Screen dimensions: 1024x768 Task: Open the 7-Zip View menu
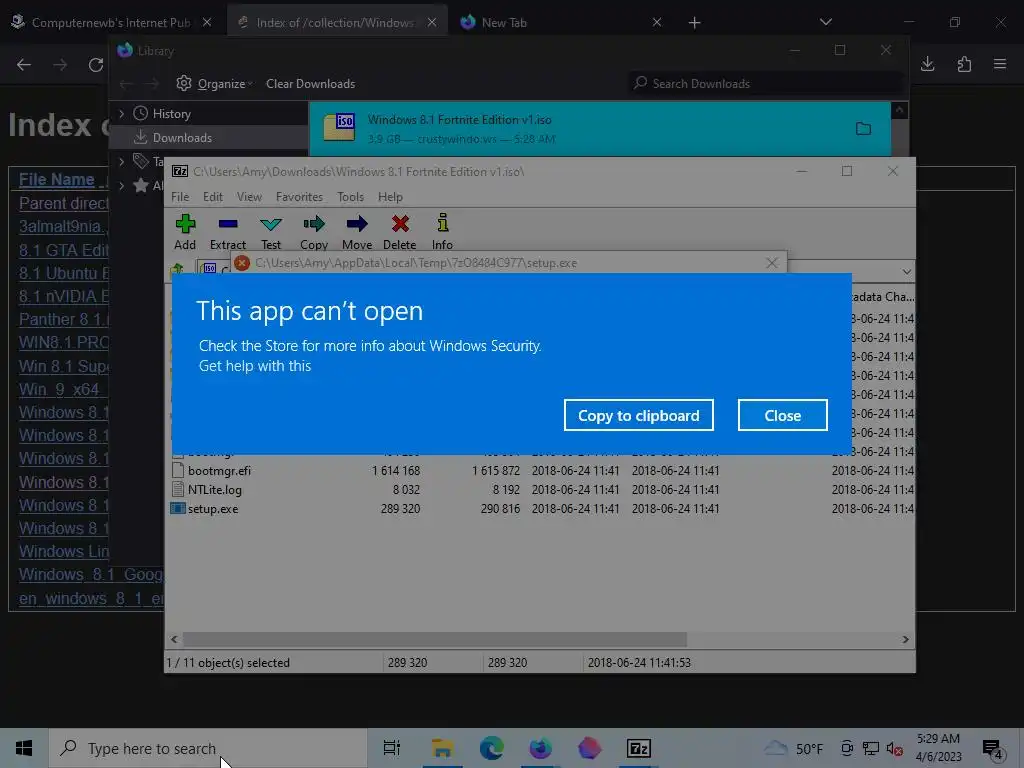tap(249, 197)
